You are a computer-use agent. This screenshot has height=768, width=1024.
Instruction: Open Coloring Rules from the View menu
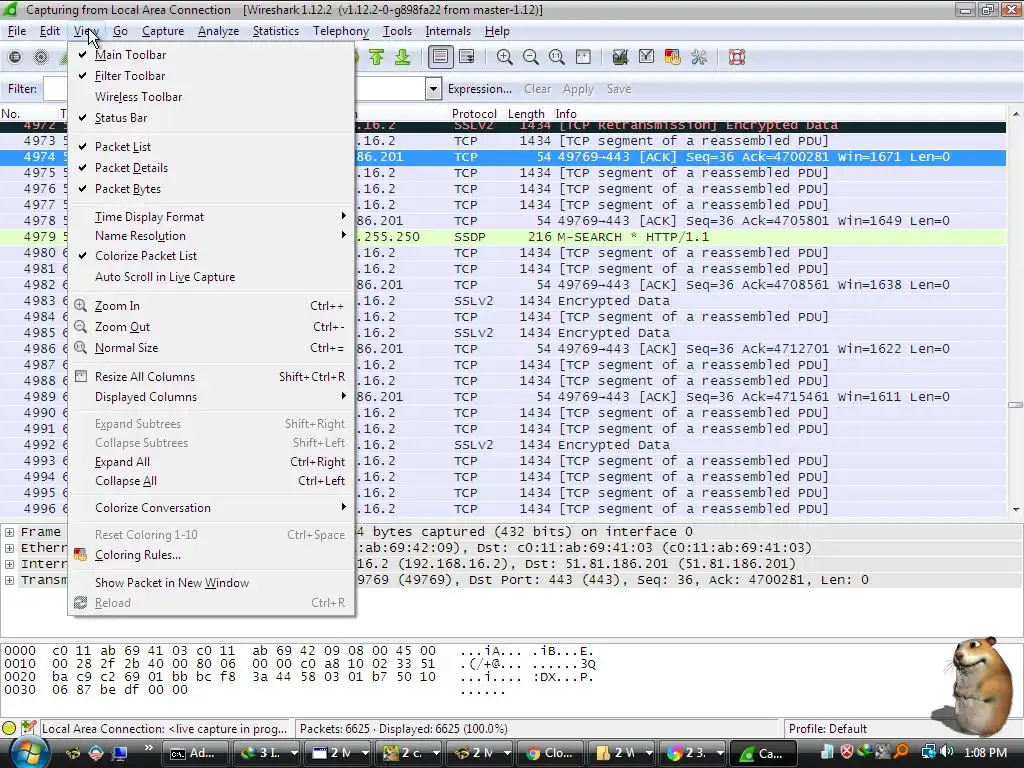[211, 555]
